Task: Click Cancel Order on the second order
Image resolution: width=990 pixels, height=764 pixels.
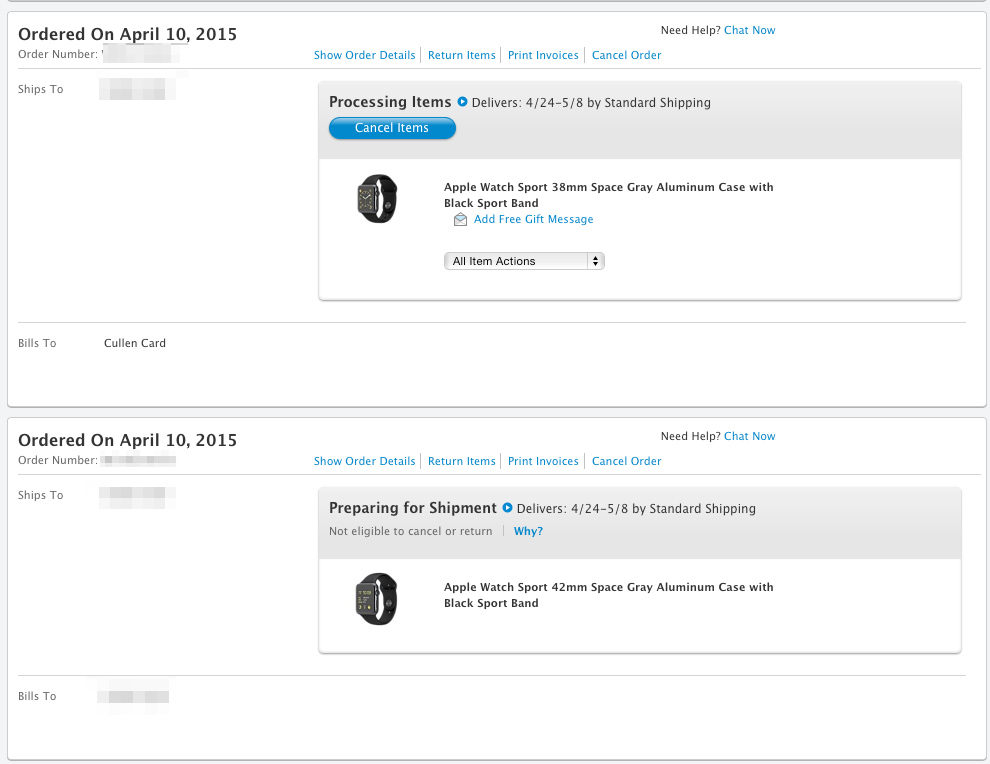Action: click(x=626, y=461)
